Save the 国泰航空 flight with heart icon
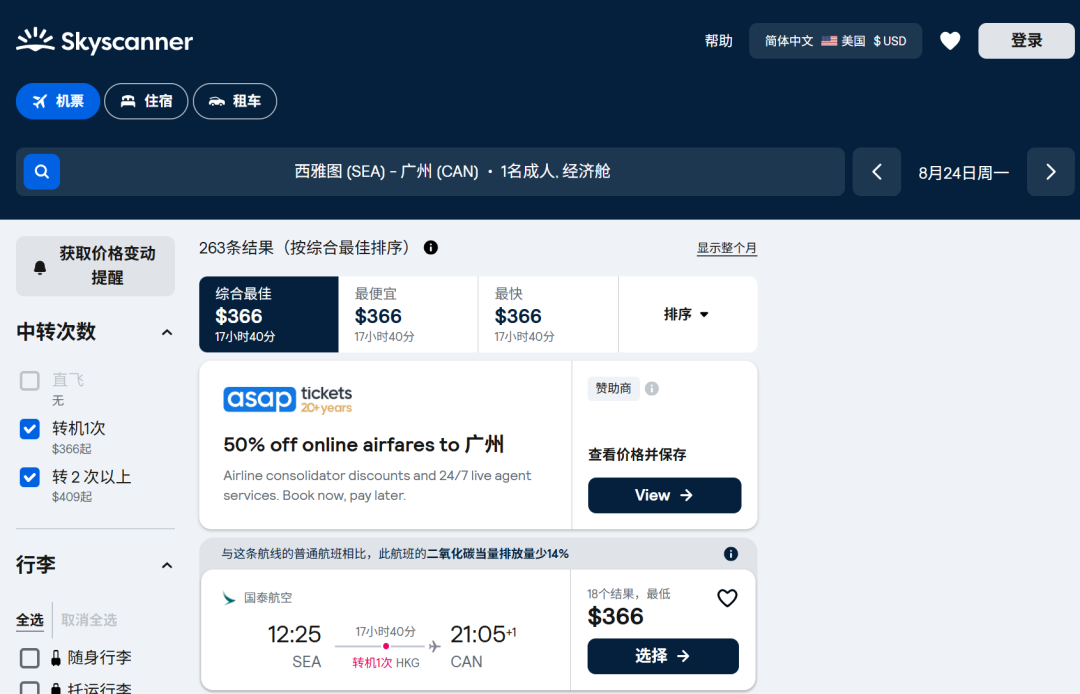 (x=727, y=598)
